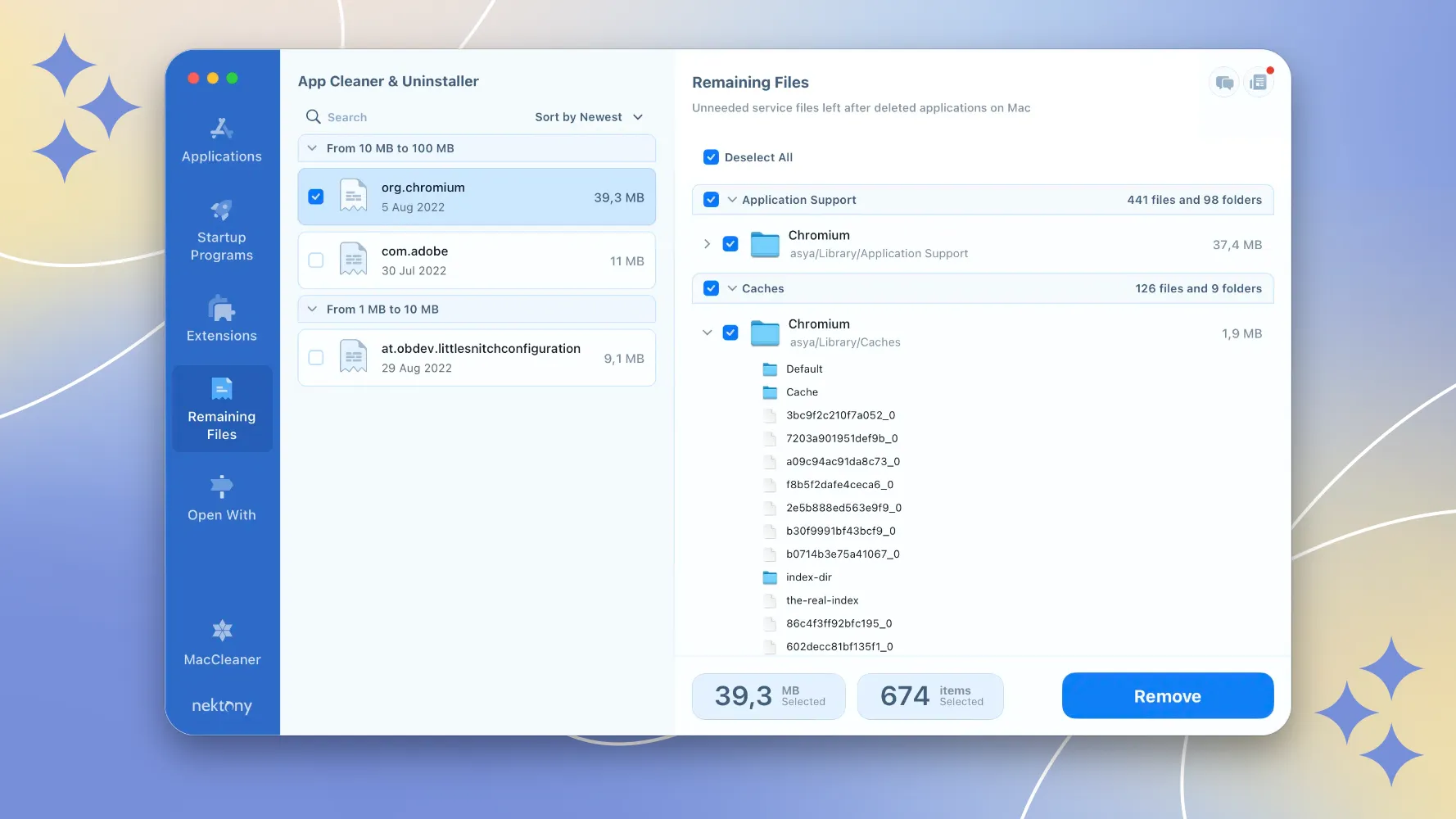Image resolution: width=1456 pixels, height=819 pixels.
Task: Click file icon of 3bc9f2c210f7a052_0
Action: pos(770,415)
